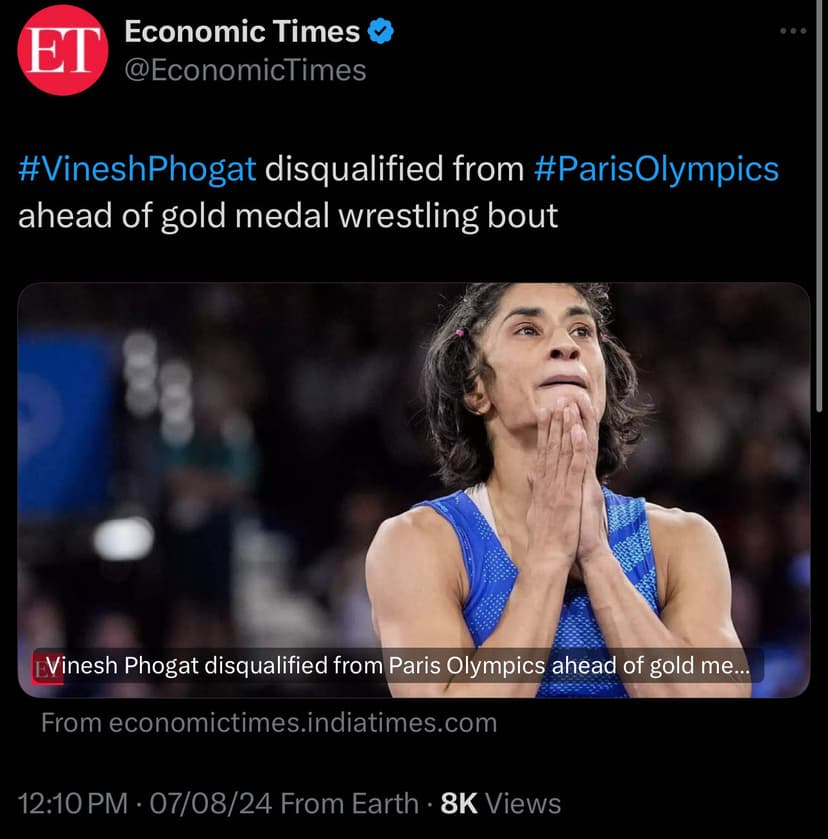Open the #ParisOlympics hashtag
The height and width of the screenshot is (839, 828).
tap(656, 169)
